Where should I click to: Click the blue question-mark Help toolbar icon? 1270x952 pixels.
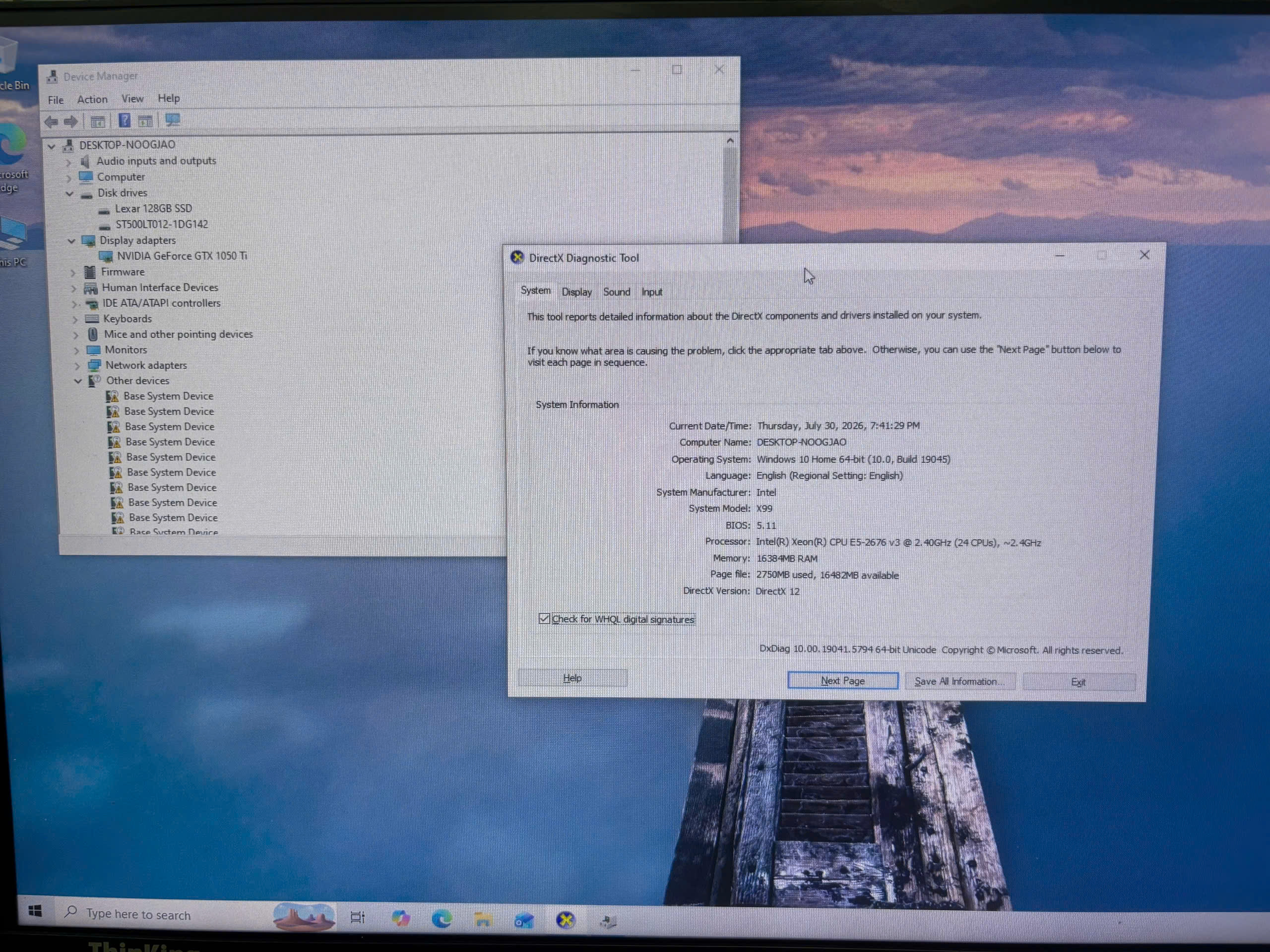pos(124,120)
